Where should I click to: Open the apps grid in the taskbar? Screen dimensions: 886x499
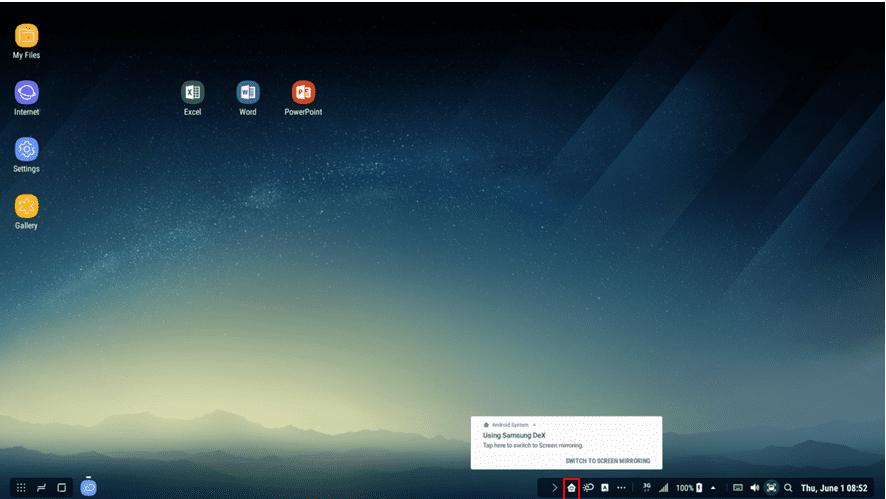(21, 488)
